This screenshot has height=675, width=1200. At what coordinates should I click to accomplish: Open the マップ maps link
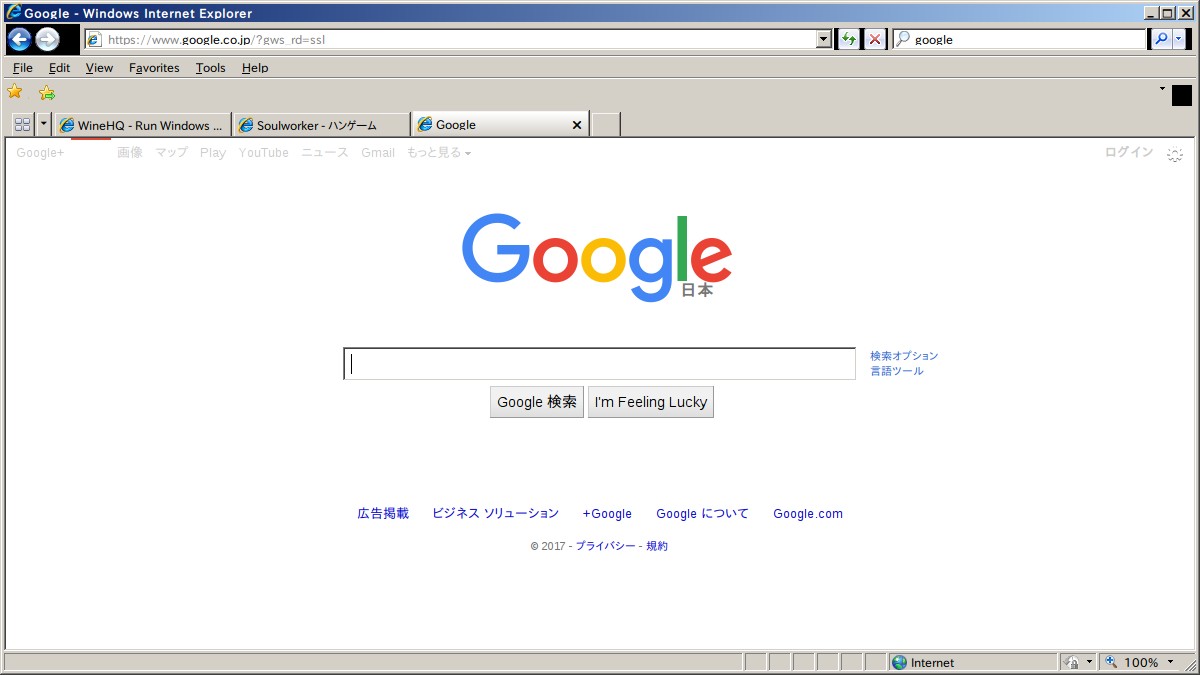[171, 153]
